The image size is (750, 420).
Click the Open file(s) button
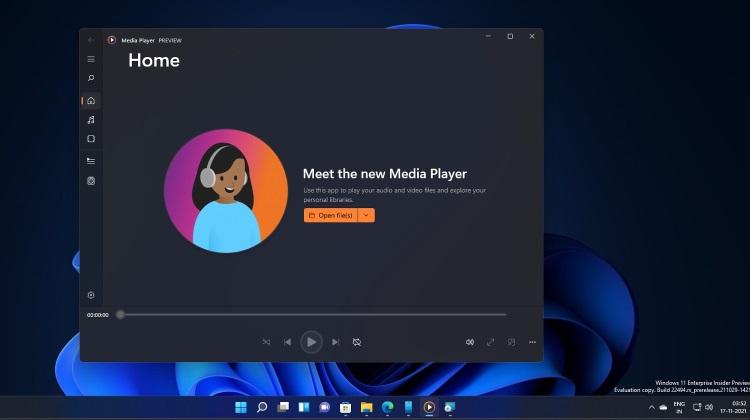(x=331, y=215)
